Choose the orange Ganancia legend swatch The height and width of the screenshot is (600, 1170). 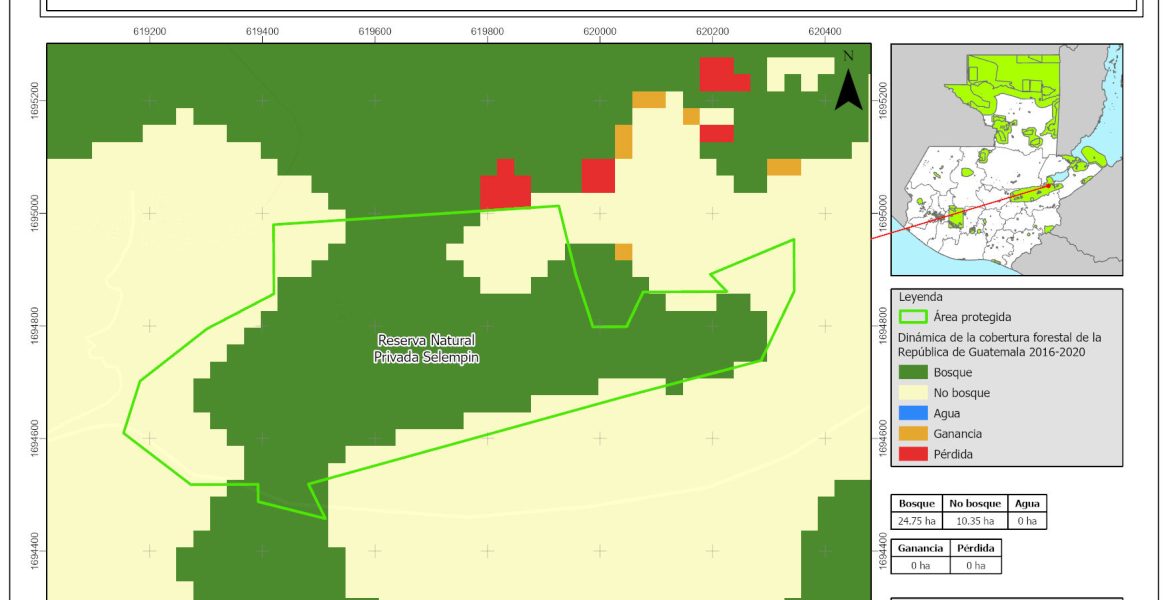(x=911, y=434)
